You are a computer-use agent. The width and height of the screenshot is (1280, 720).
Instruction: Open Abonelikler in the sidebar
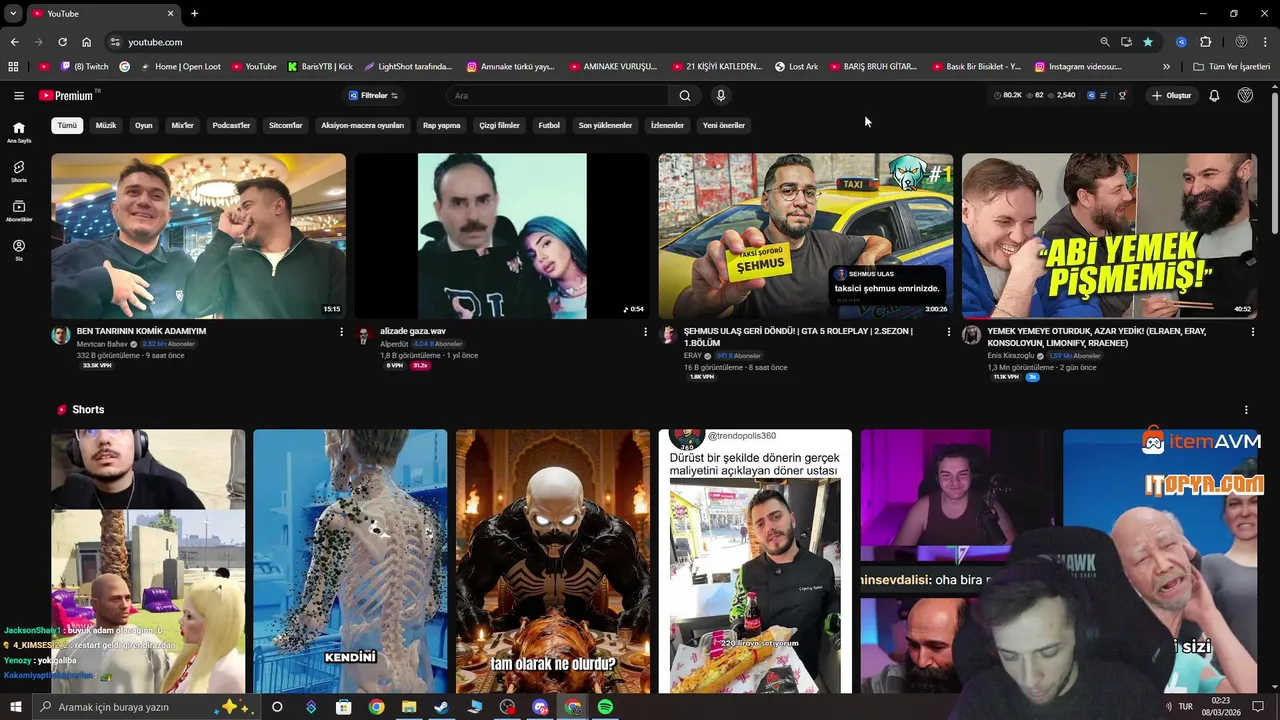pyautogui.click(x=19, y=211)
